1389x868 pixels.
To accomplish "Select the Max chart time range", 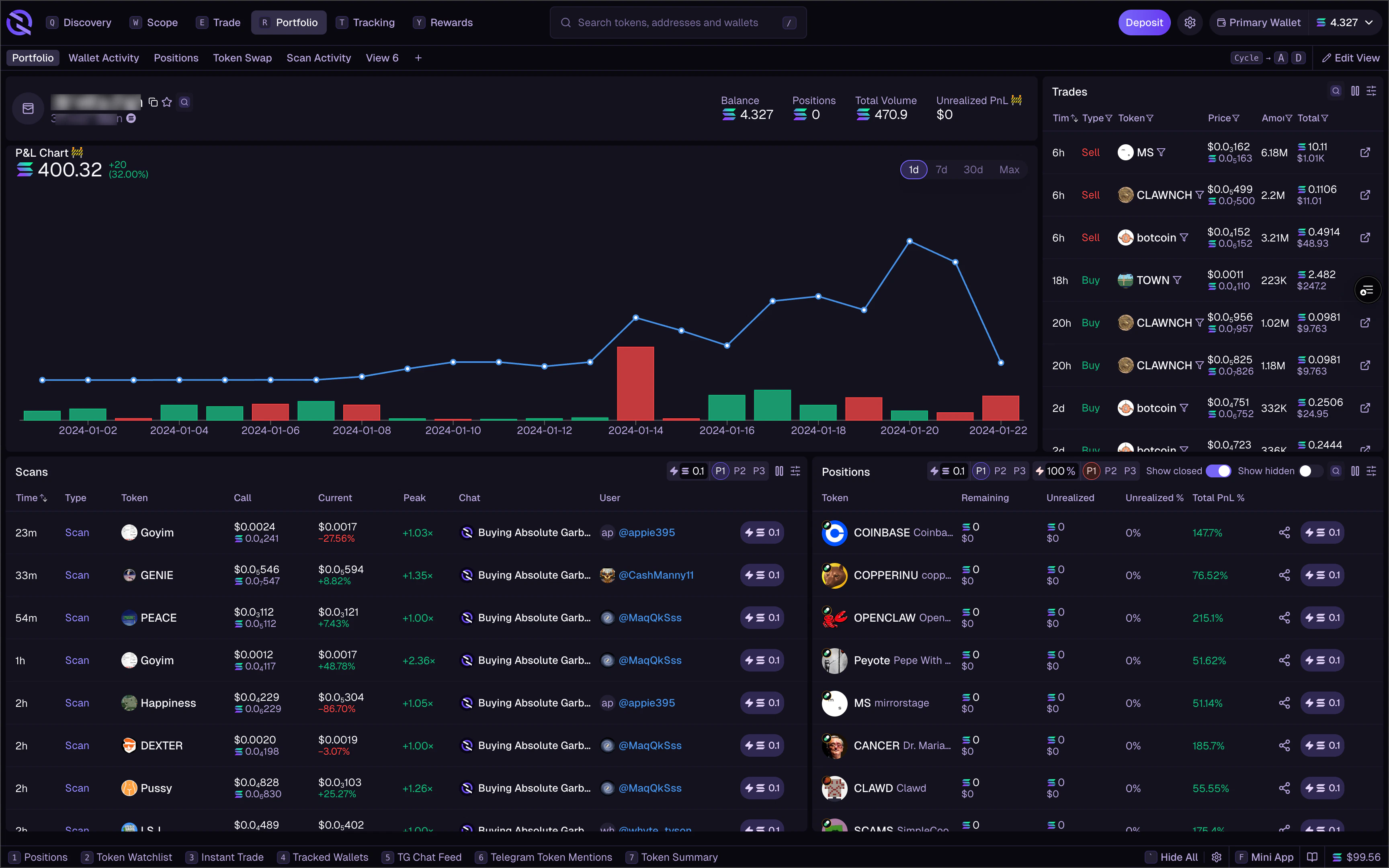I will [1009, 169].
